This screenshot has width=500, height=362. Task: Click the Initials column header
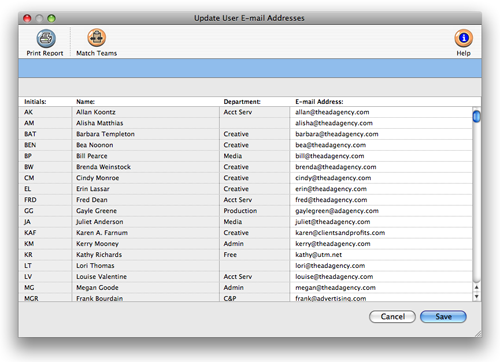tap(35, 102)
